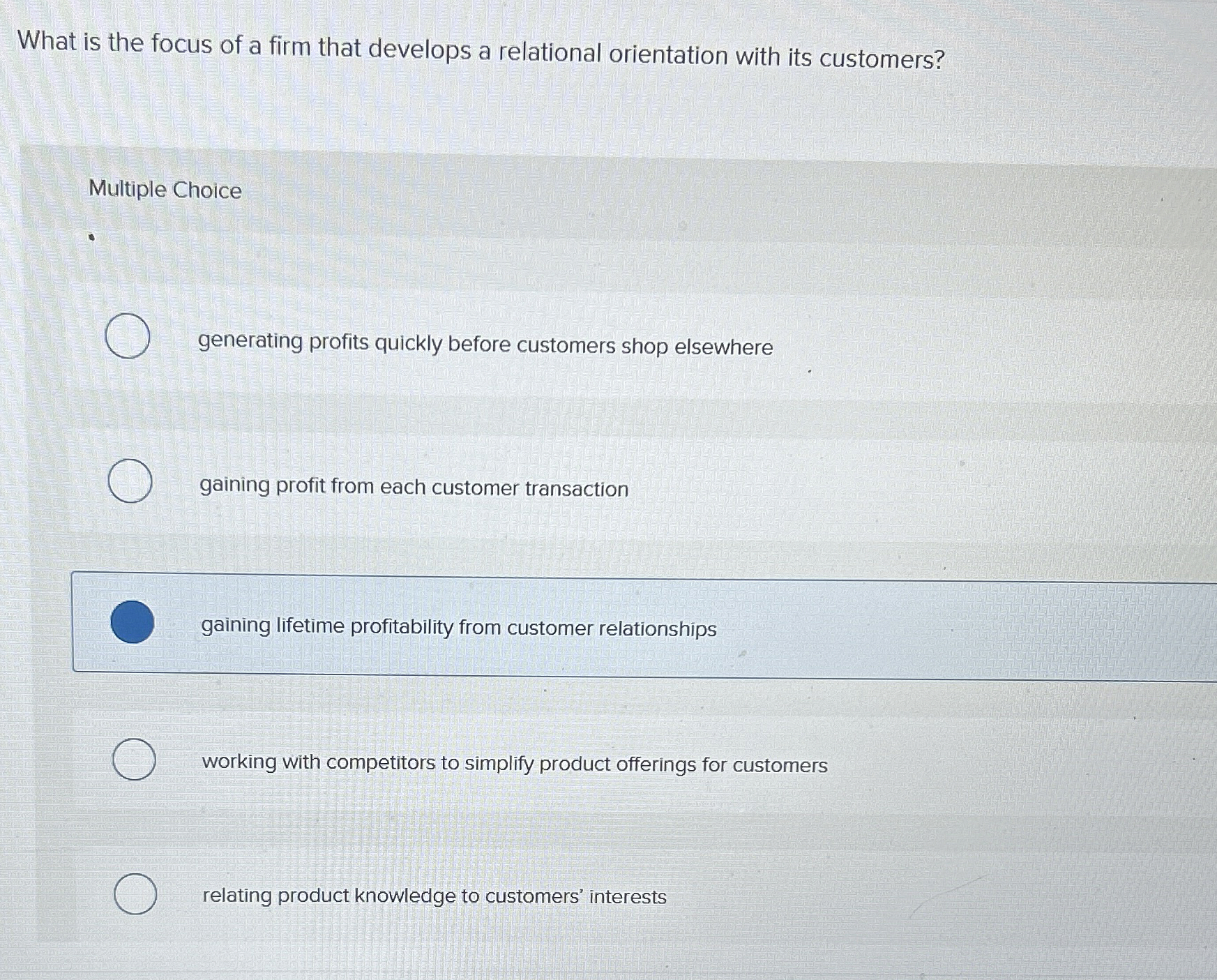
Task: Click the label 'relating product knowledge to customers' interests'
Action: tap(434, 896)
